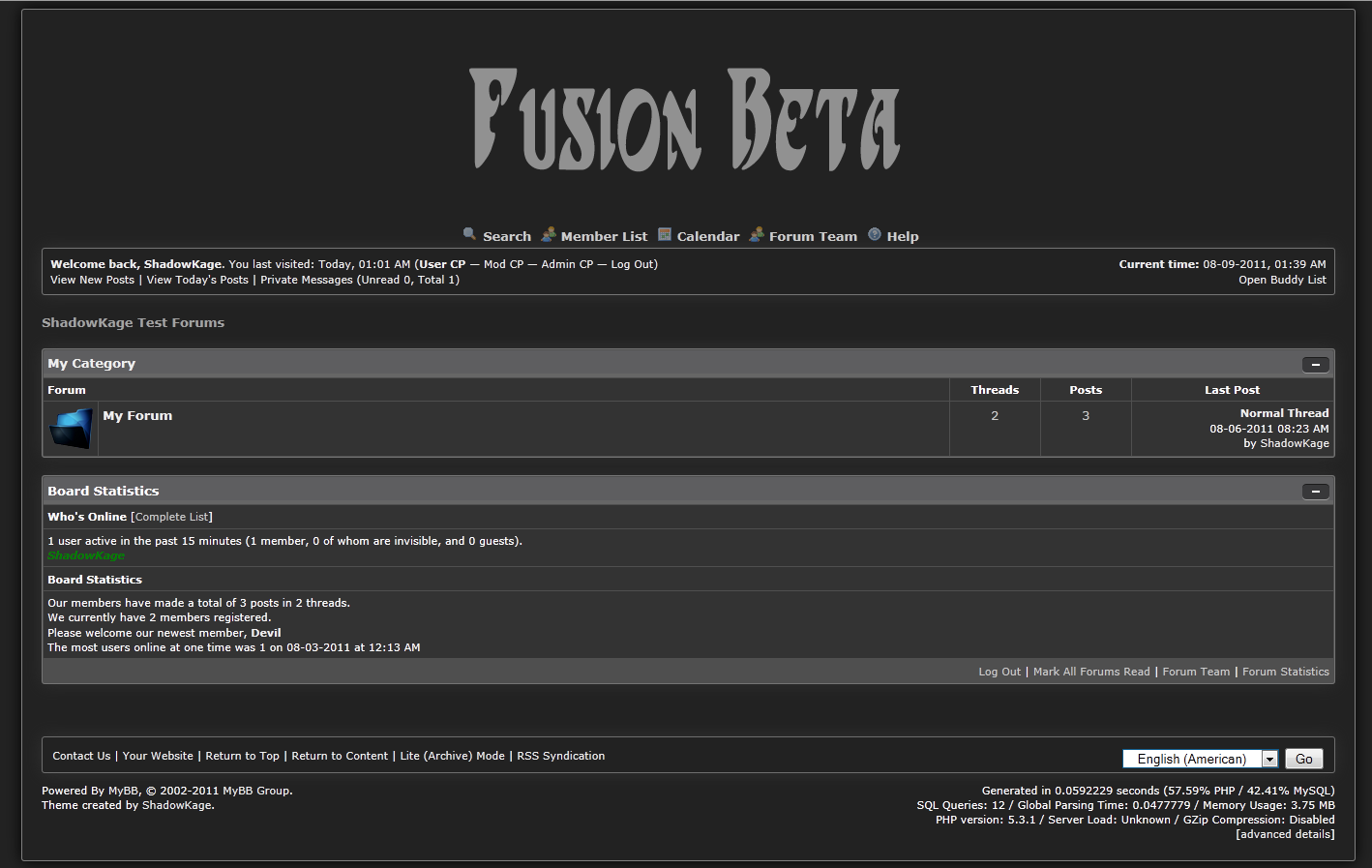Click the Fusion Beta logo

pyautogui.click(x=685, y=120)
